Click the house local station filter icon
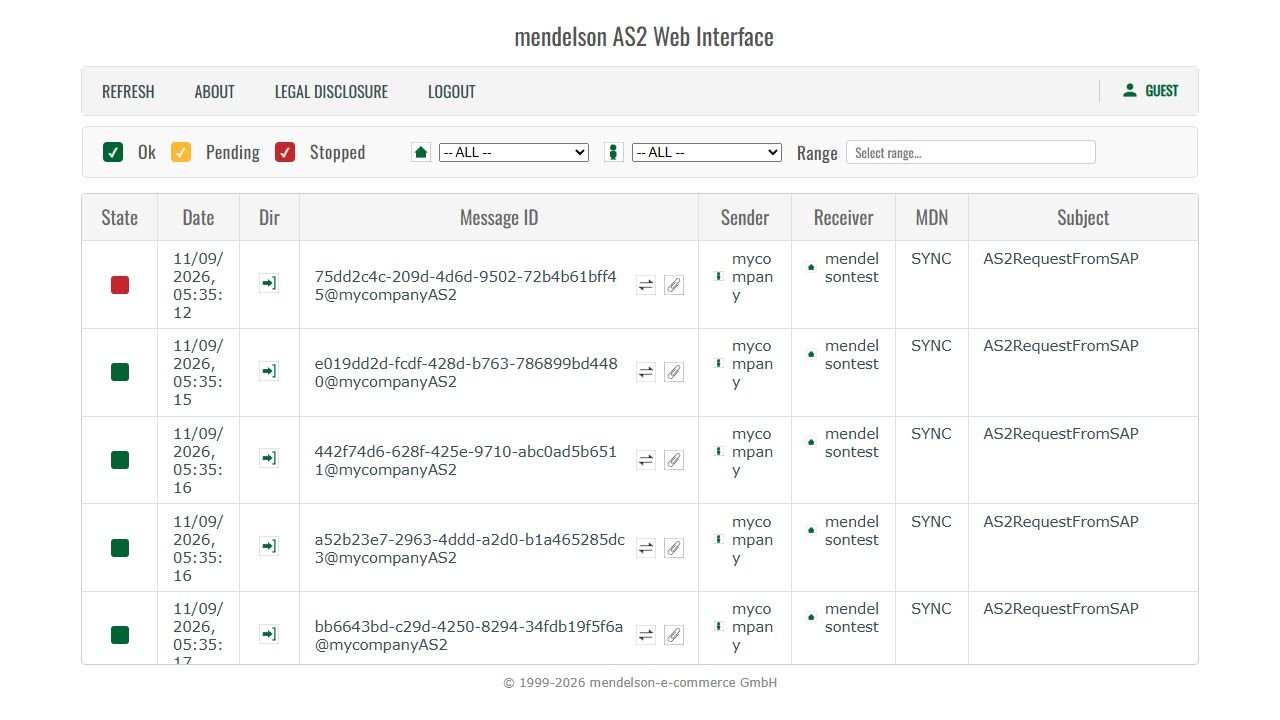 (x=421, y=152)
